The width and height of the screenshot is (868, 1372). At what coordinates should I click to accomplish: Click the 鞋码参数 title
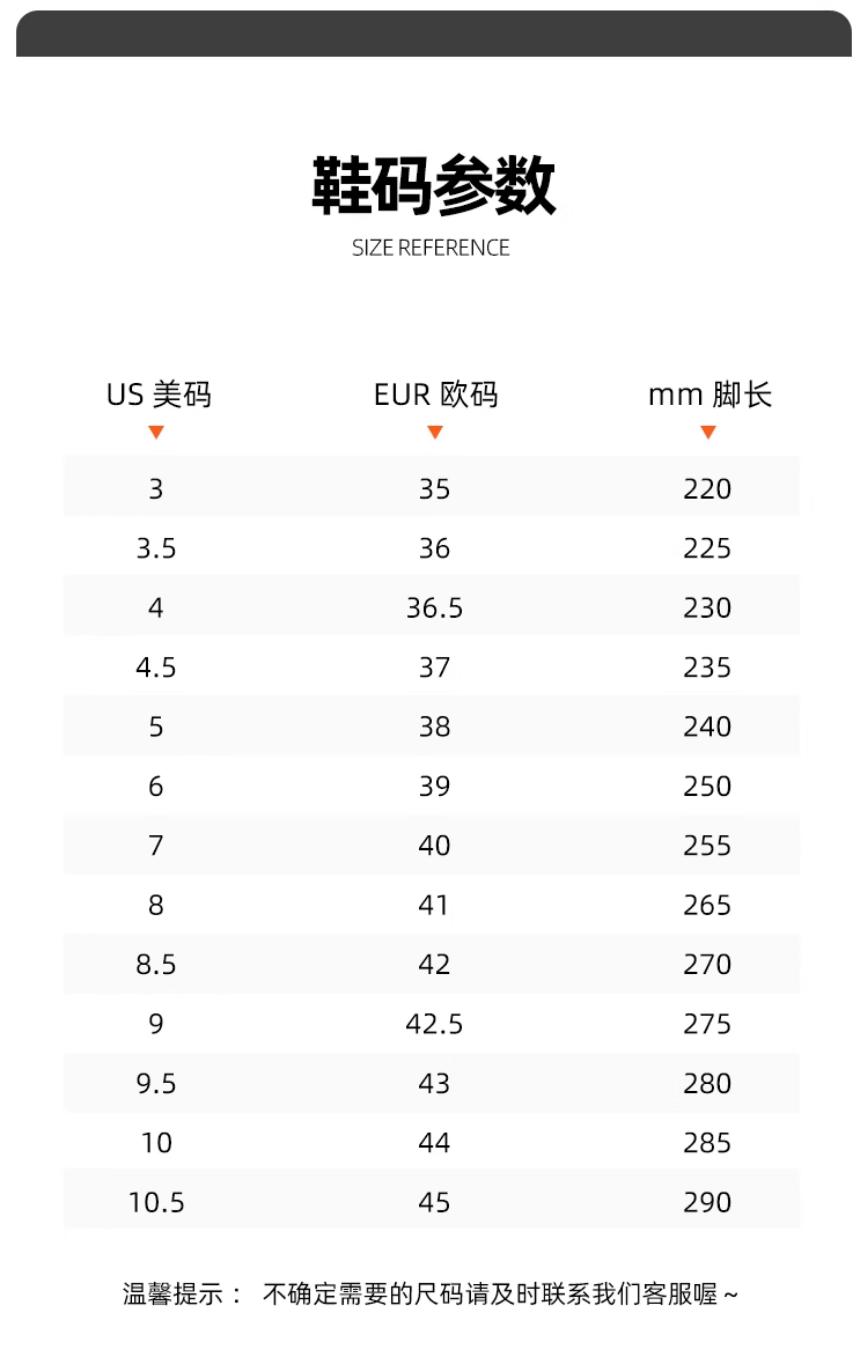433,185
